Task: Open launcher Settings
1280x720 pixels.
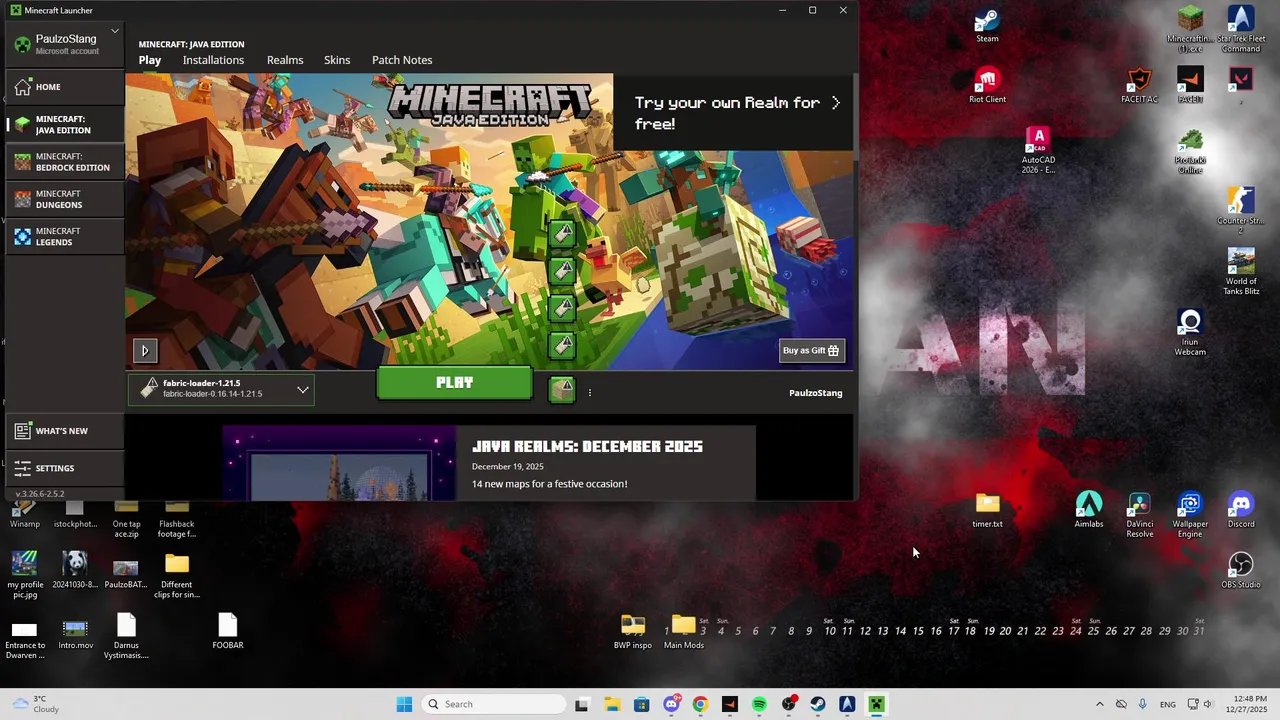Action: tap(65, 468)
